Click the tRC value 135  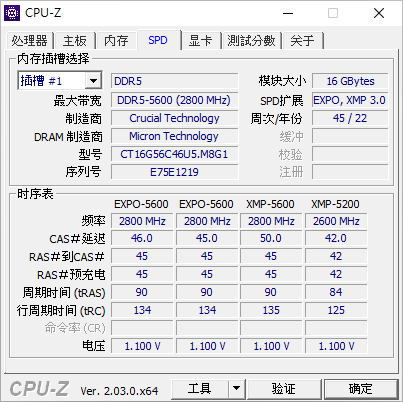(271, 310)
